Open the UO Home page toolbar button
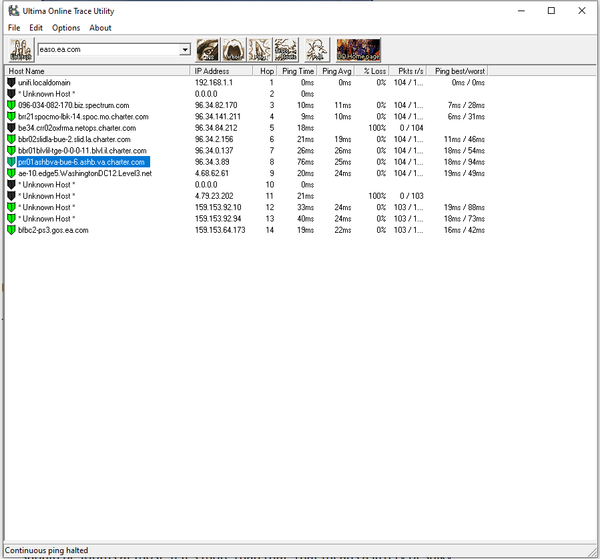 358,50
